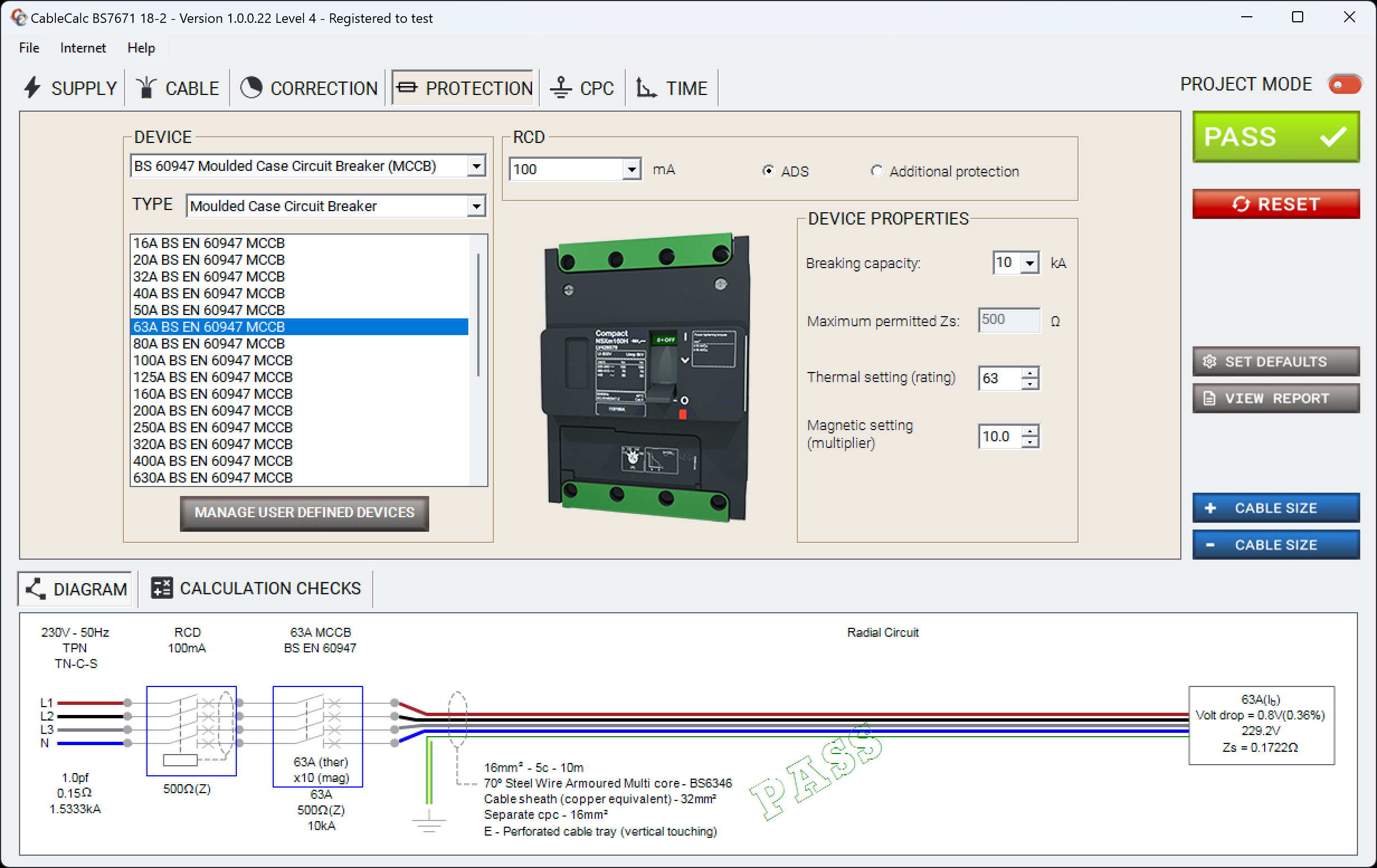
Task: Click the View Report button
Action: click(1276, 398)
